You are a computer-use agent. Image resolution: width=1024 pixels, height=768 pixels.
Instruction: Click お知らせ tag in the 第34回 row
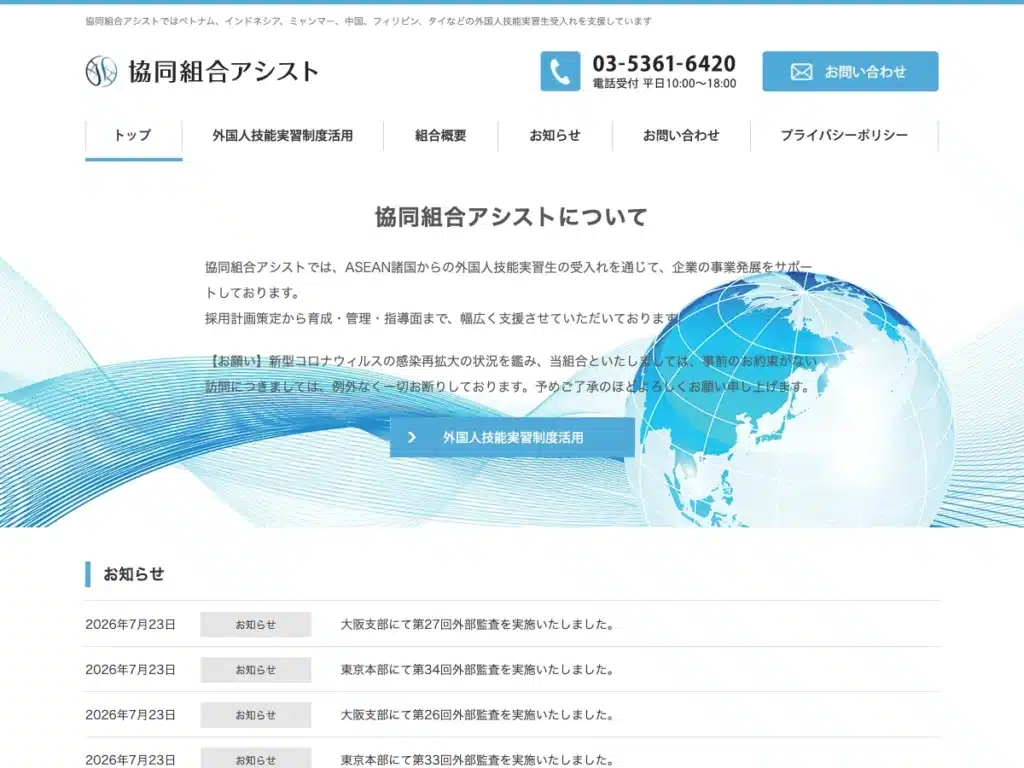pos(255,669)
